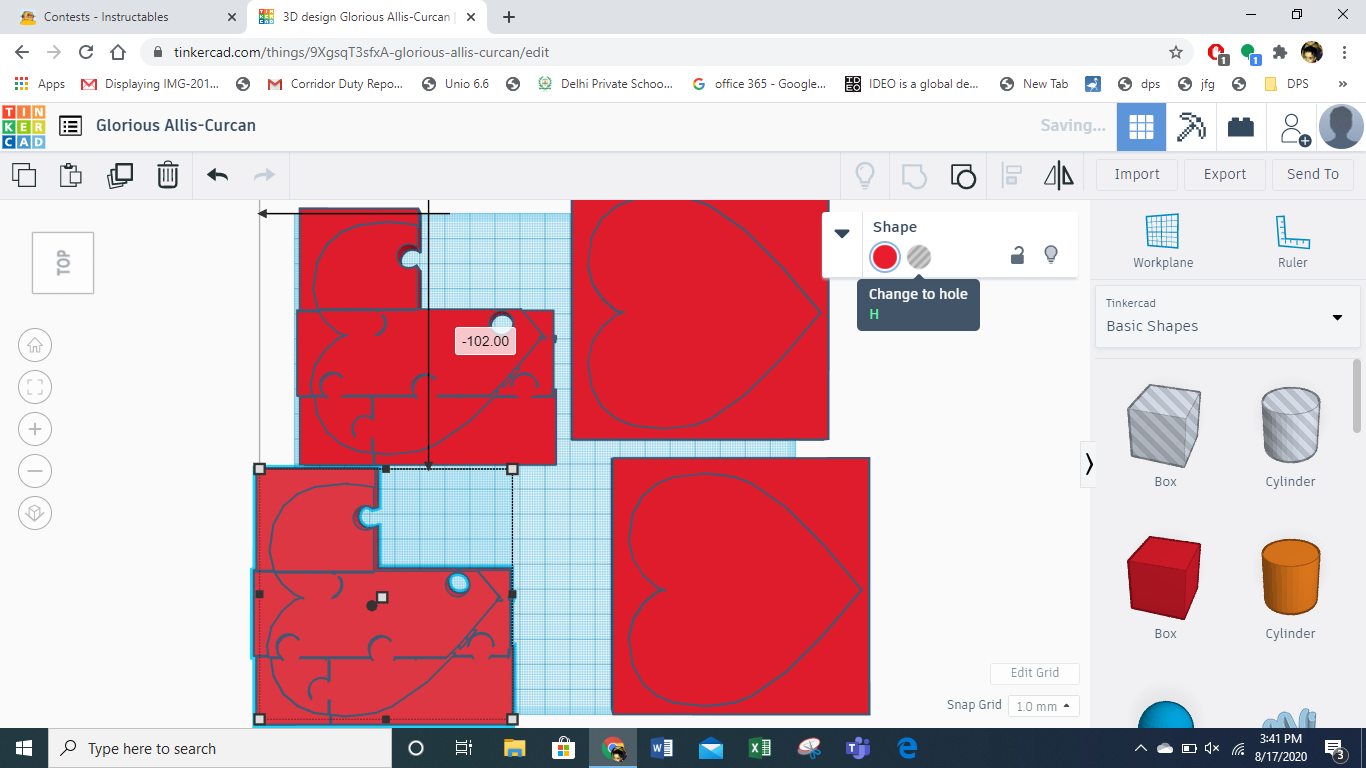Open the Apps bookmark
Screen dimensions: 1366x768
(41, 84)
